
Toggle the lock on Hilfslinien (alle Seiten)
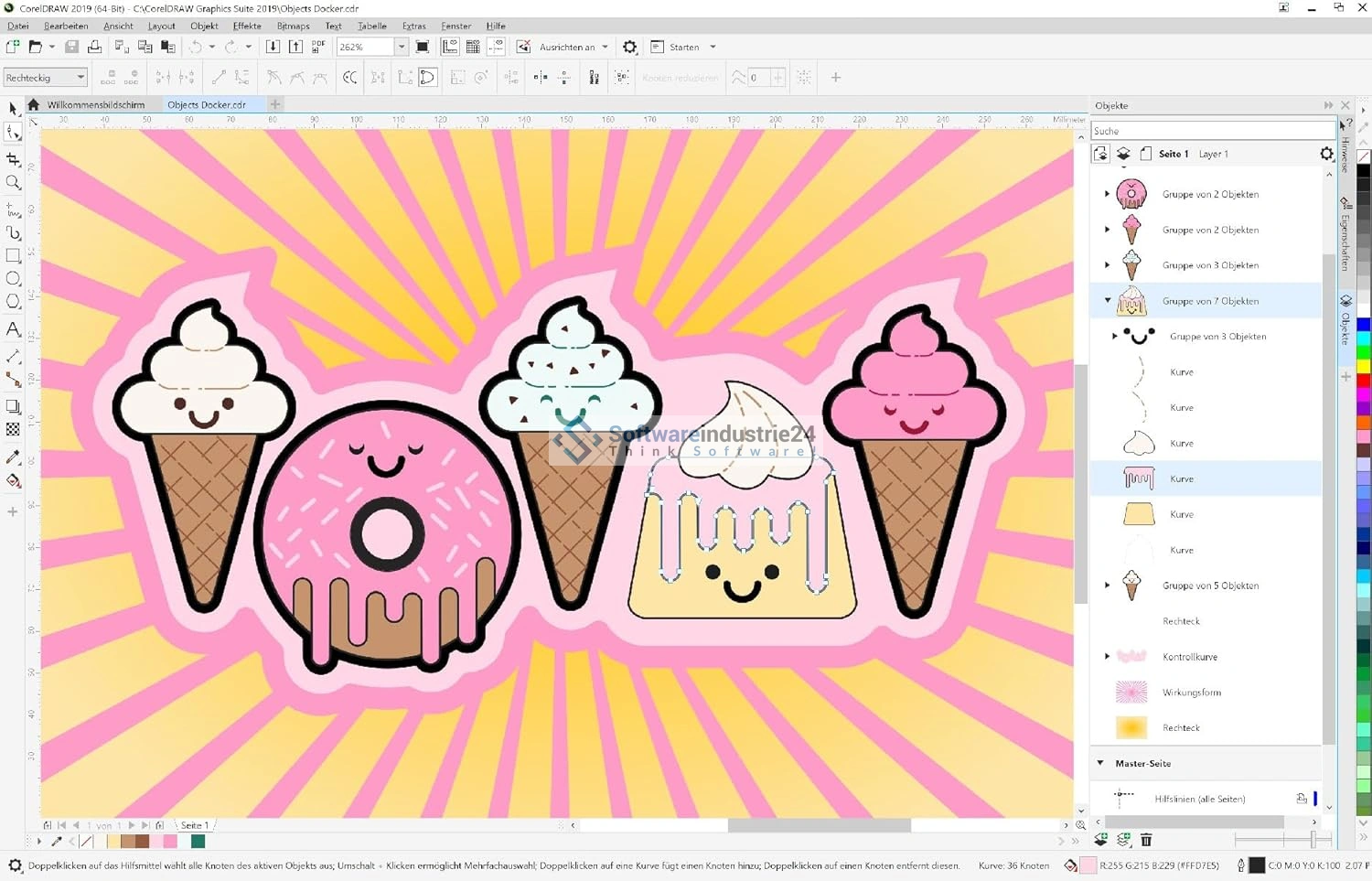(x=1302, y=799)
